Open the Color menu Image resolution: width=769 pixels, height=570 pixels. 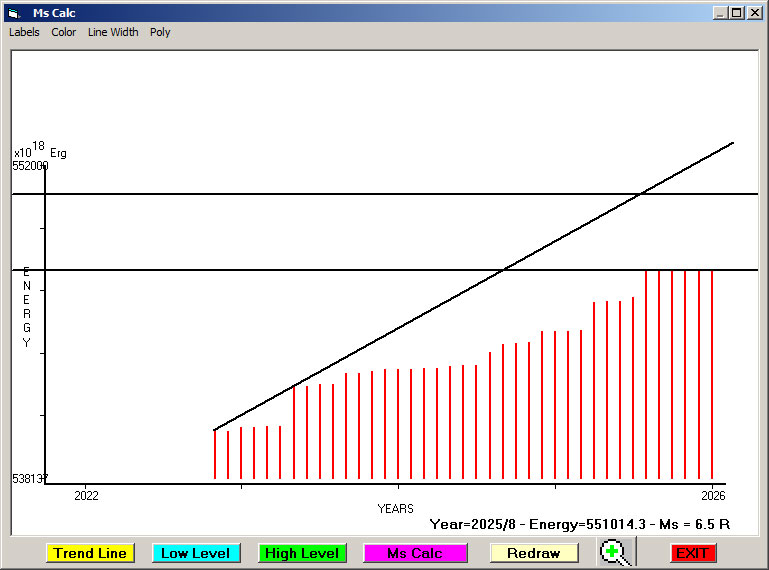tap(64, 32)
